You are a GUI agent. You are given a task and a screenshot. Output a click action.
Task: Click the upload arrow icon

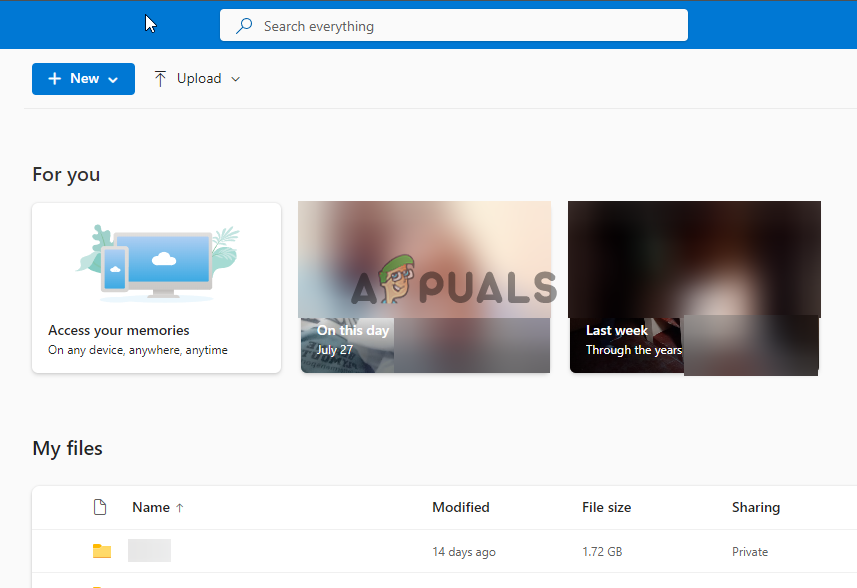pos(160,78)
